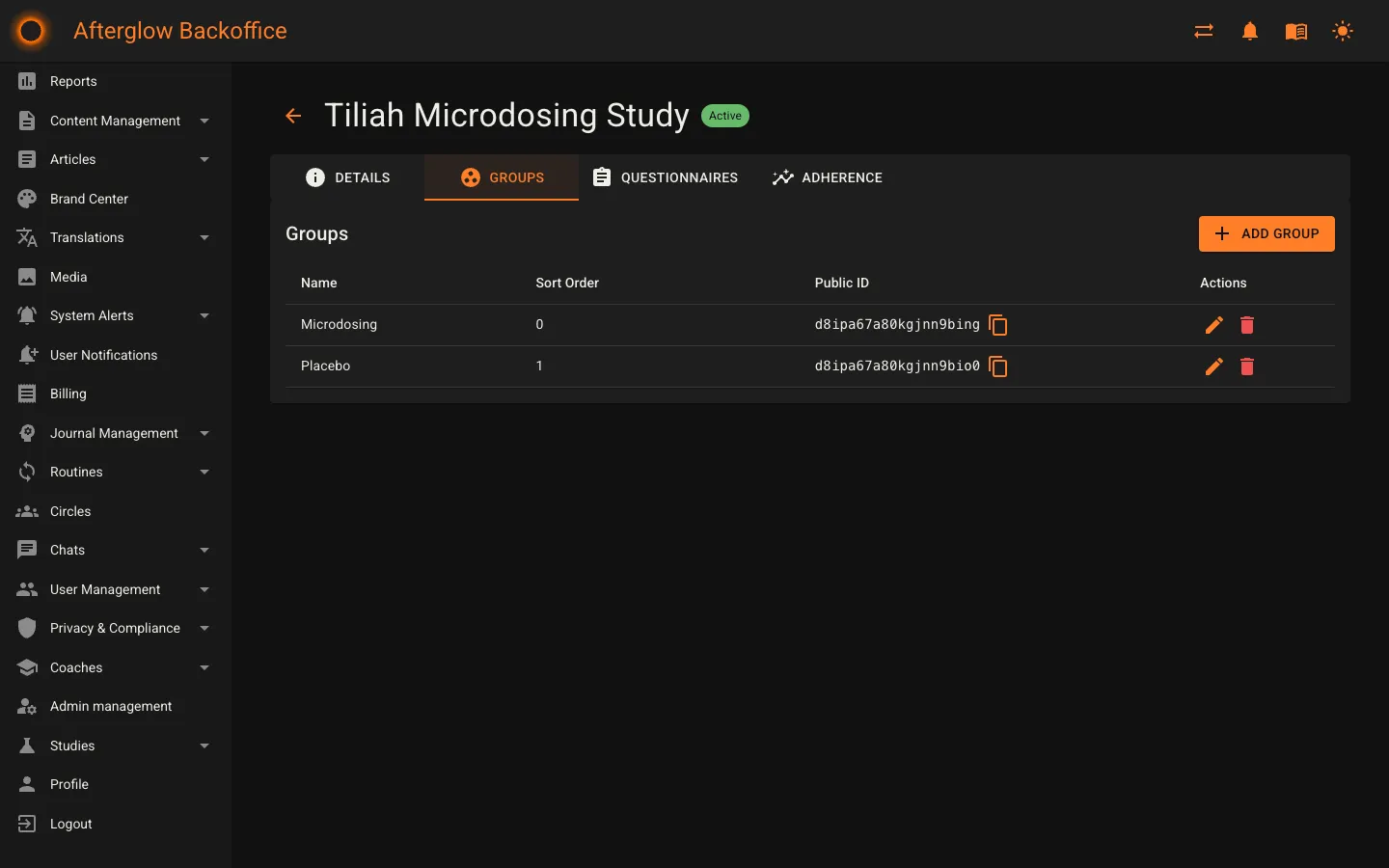Go back using the arrow beside study title
This screenshot has height=868, width=1389.
click(293, 116)
